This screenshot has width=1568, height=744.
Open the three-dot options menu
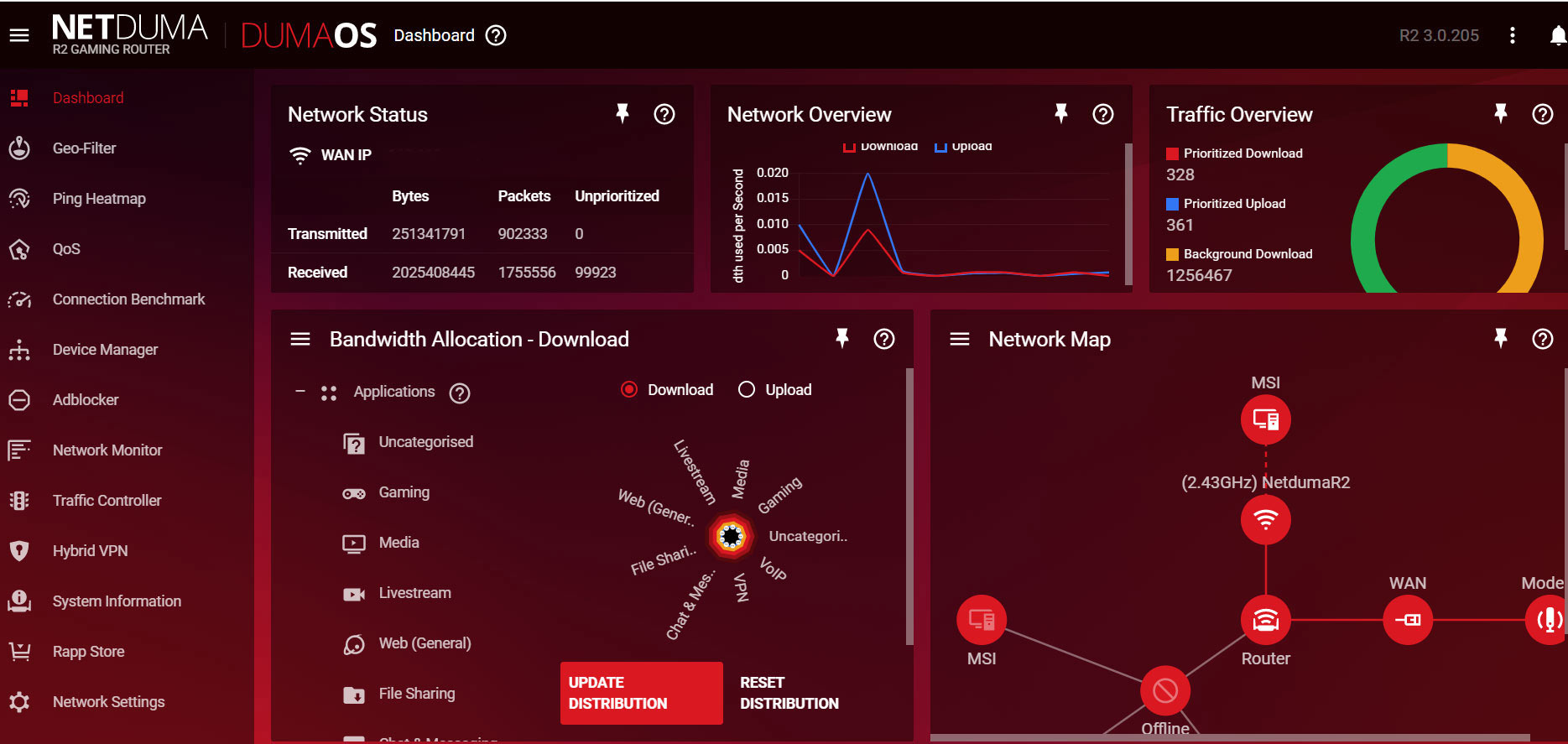[1513, 35]
